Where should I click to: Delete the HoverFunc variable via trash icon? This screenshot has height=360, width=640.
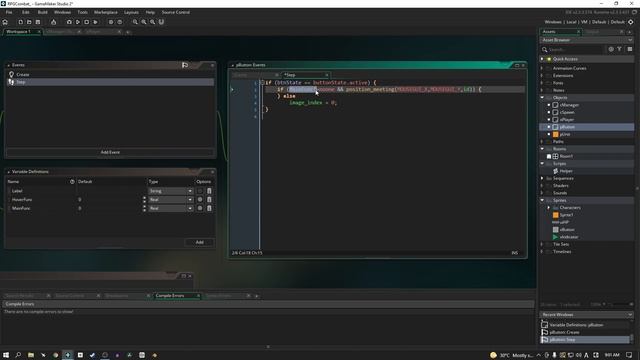point(209,200)
